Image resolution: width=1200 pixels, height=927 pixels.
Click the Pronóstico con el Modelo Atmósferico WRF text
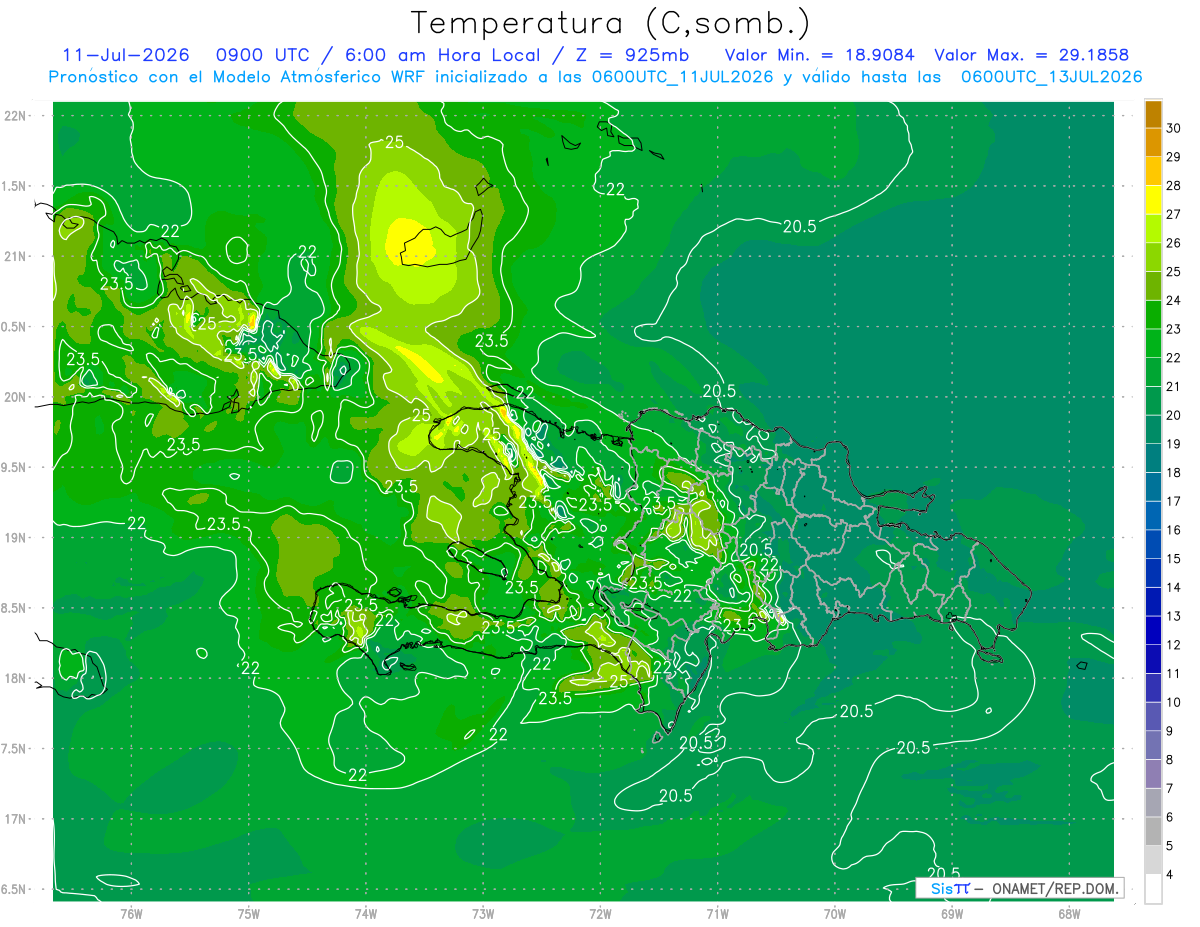click(x=239, y=77)
